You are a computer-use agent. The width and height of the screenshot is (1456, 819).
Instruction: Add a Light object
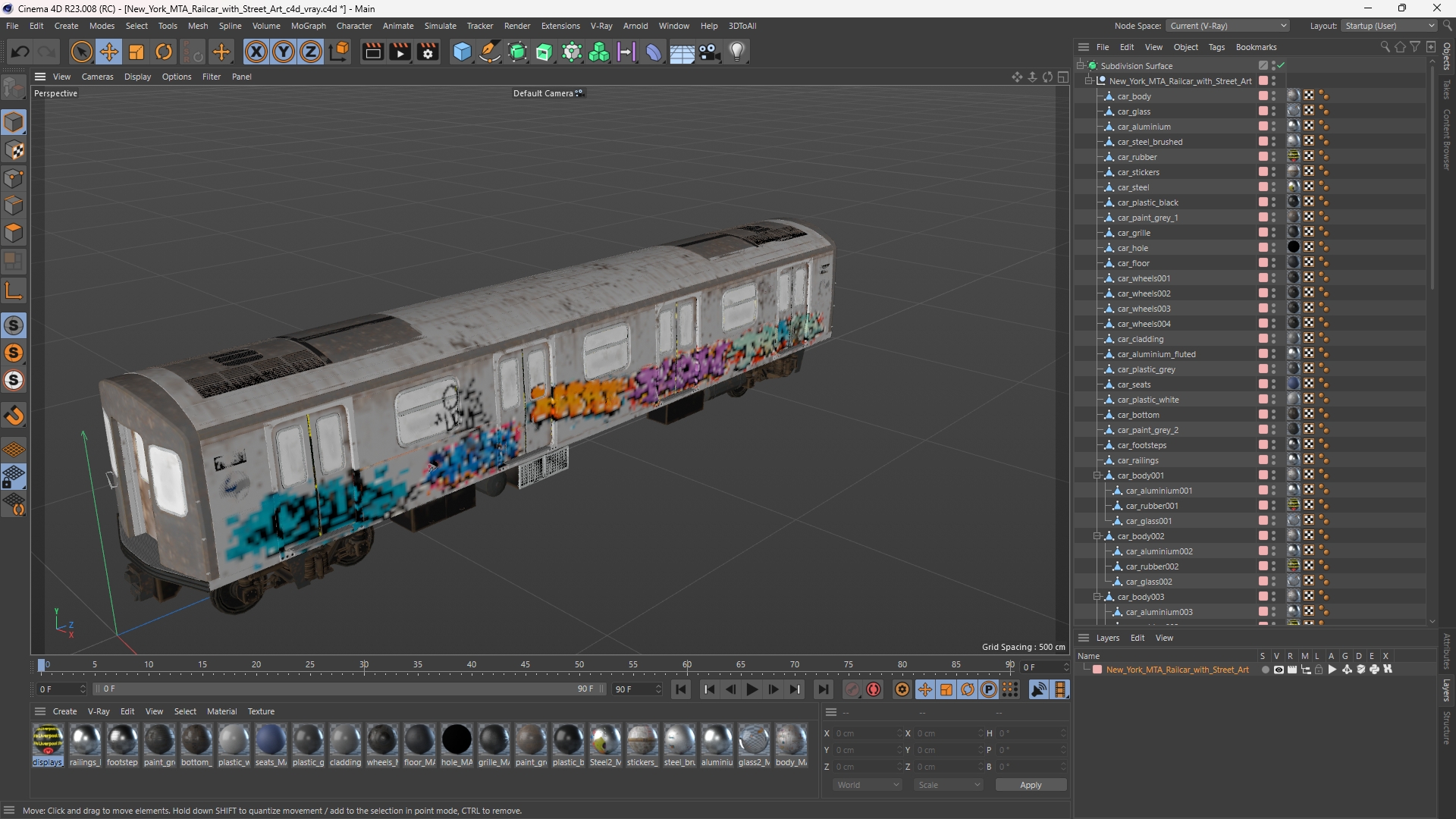coord(737,52)
